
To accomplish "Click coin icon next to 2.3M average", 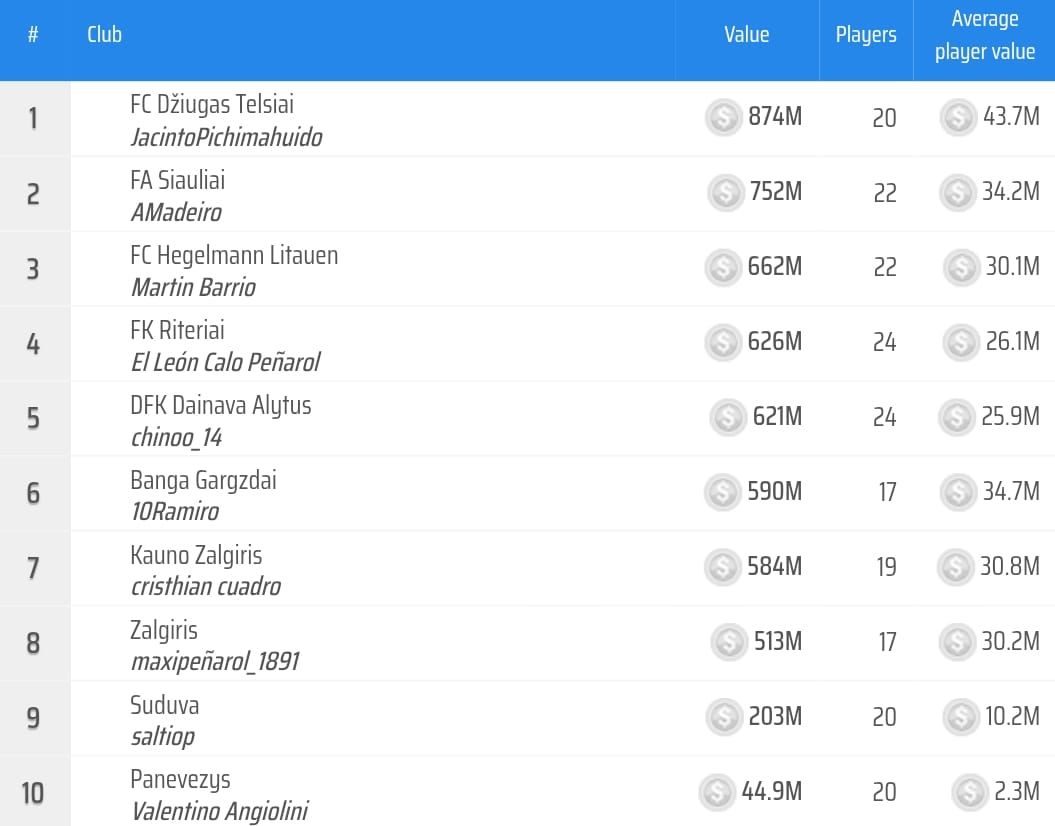I will (x=970, y=792).
